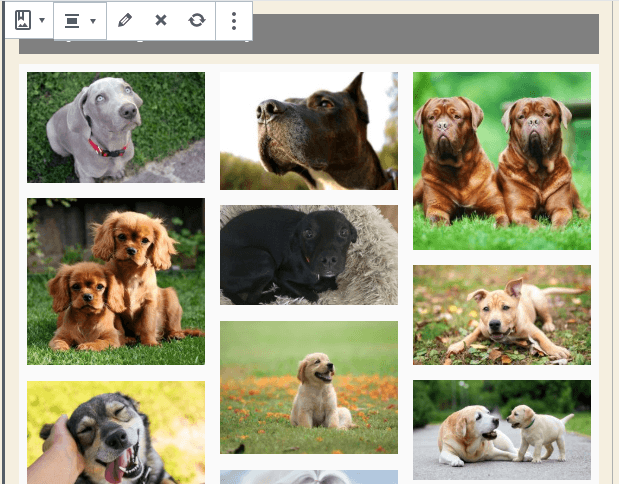
Task: Select the two spaniel puppies photo
Action: 116,281
